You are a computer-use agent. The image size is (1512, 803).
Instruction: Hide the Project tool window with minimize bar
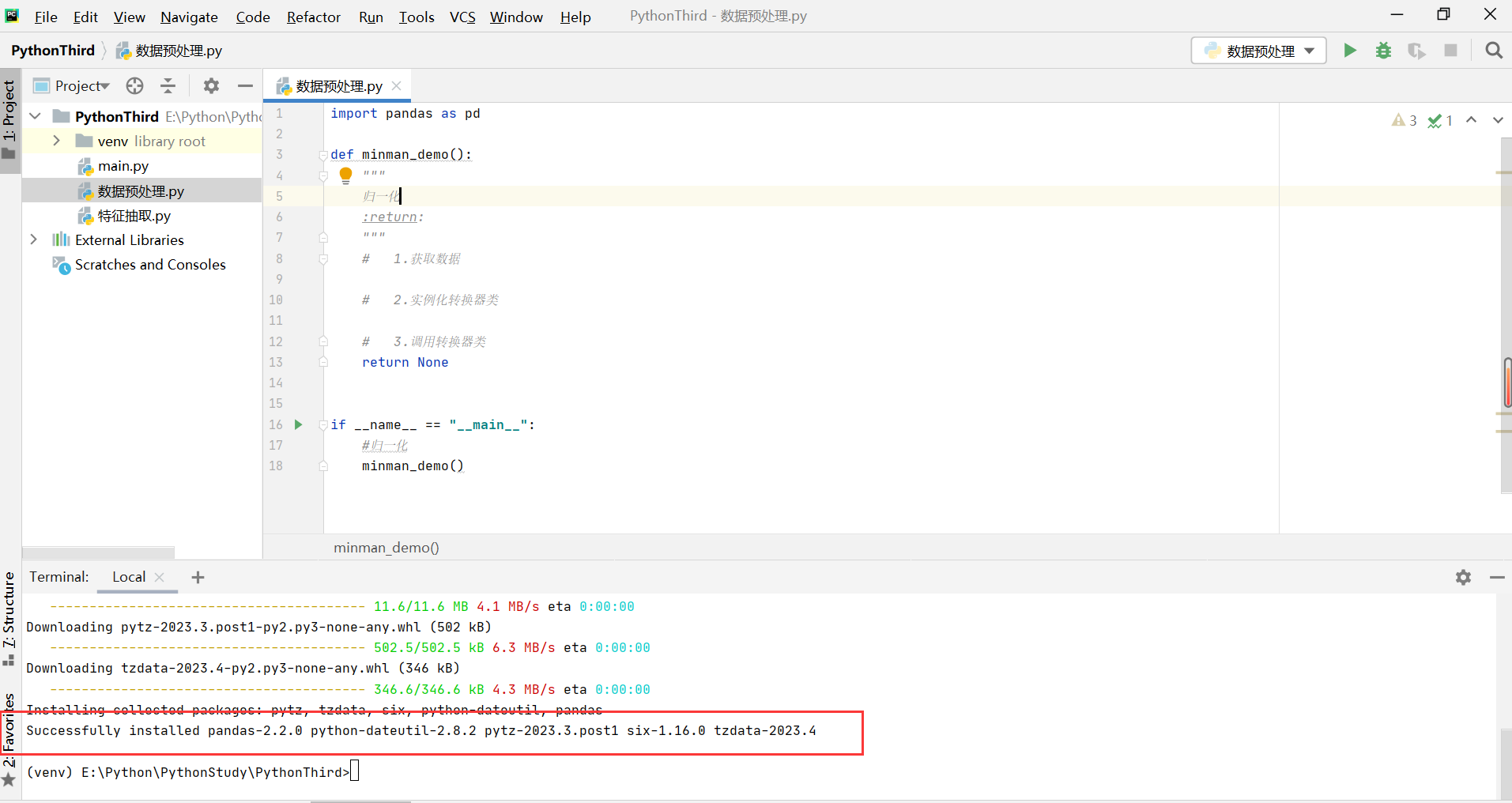pyautogui.click(x=245, y=85)
